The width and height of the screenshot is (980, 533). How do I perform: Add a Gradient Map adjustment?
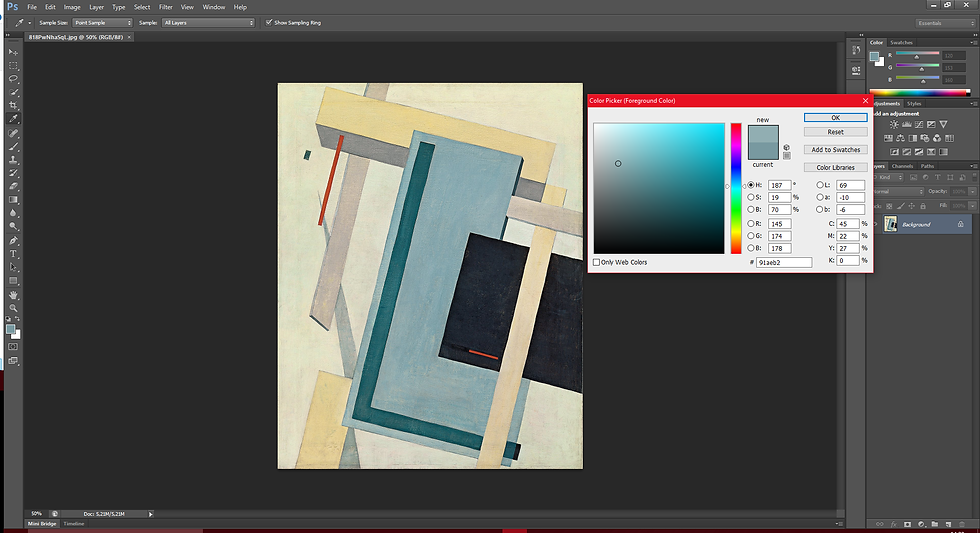[x=943, y=151]
